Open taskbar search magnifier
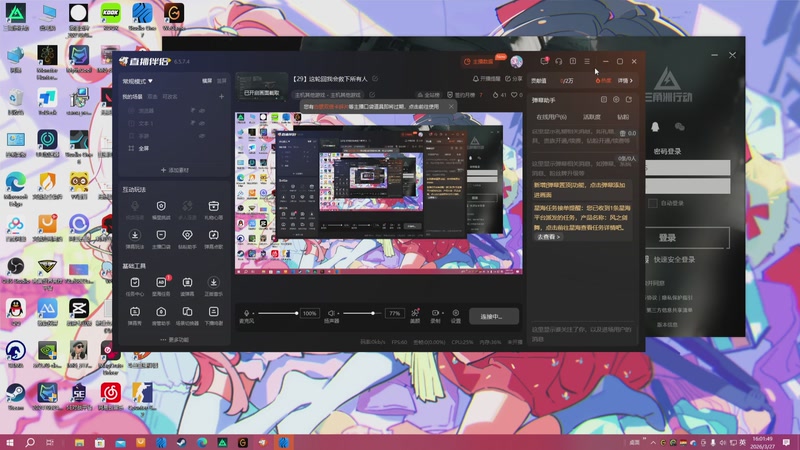This screenshot has height=450, width=800. click(30, 442)
